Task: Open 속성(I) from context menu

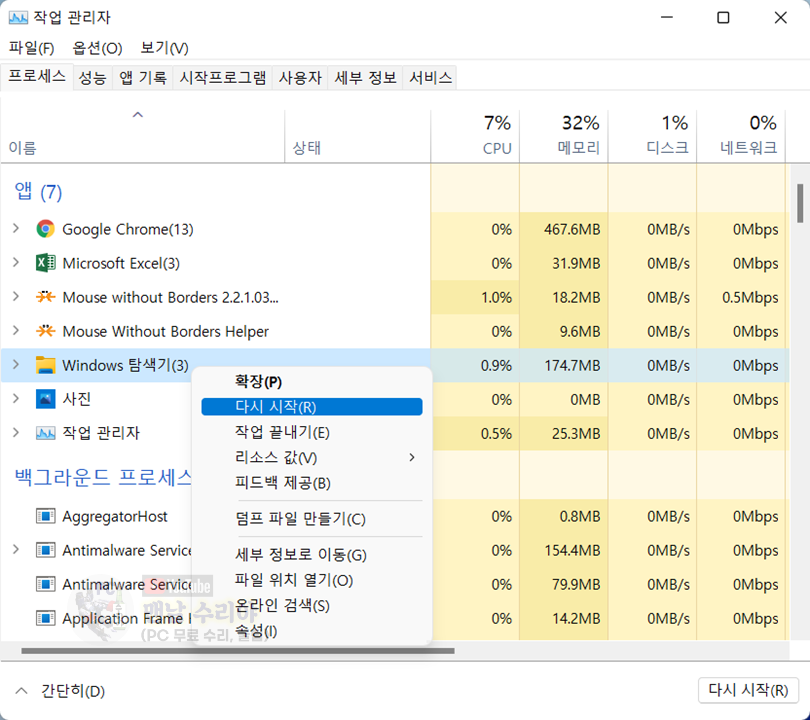Action: click(312, 631)
